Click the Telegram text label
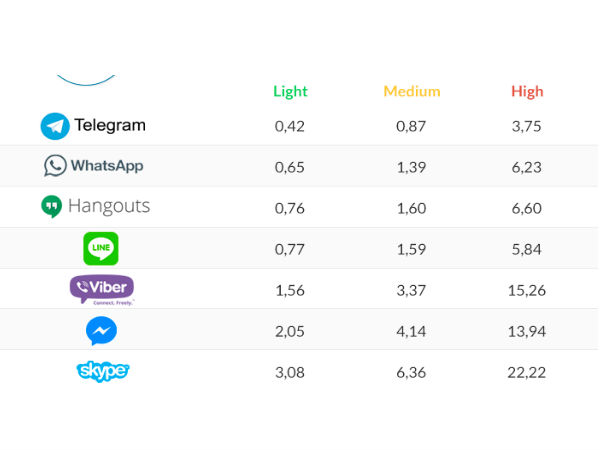600x450 pixels. coord(110,126)
